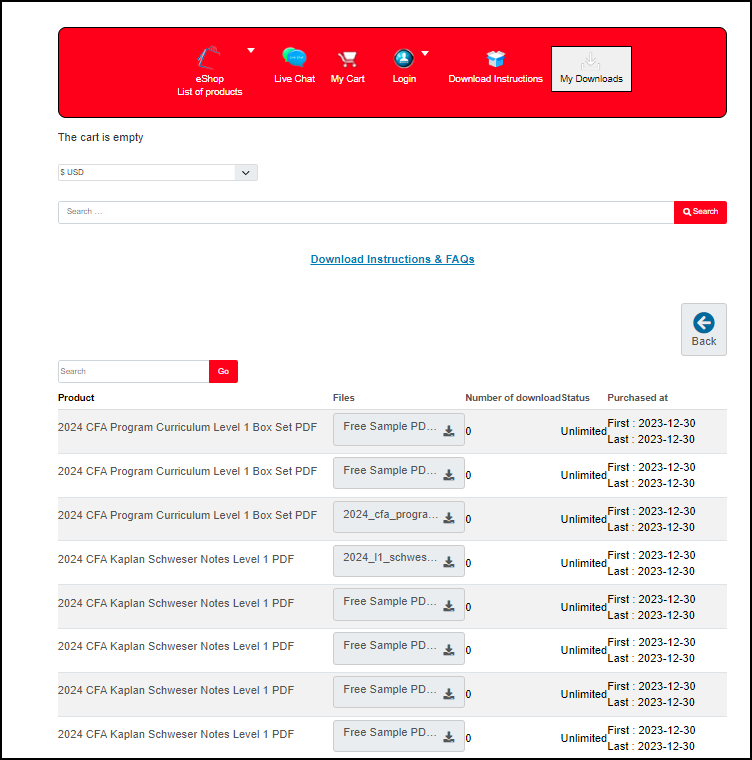The height and width of the screenshot is (760, 752).
Task: Click the main site search field
Action: click(x=365, y=212)
